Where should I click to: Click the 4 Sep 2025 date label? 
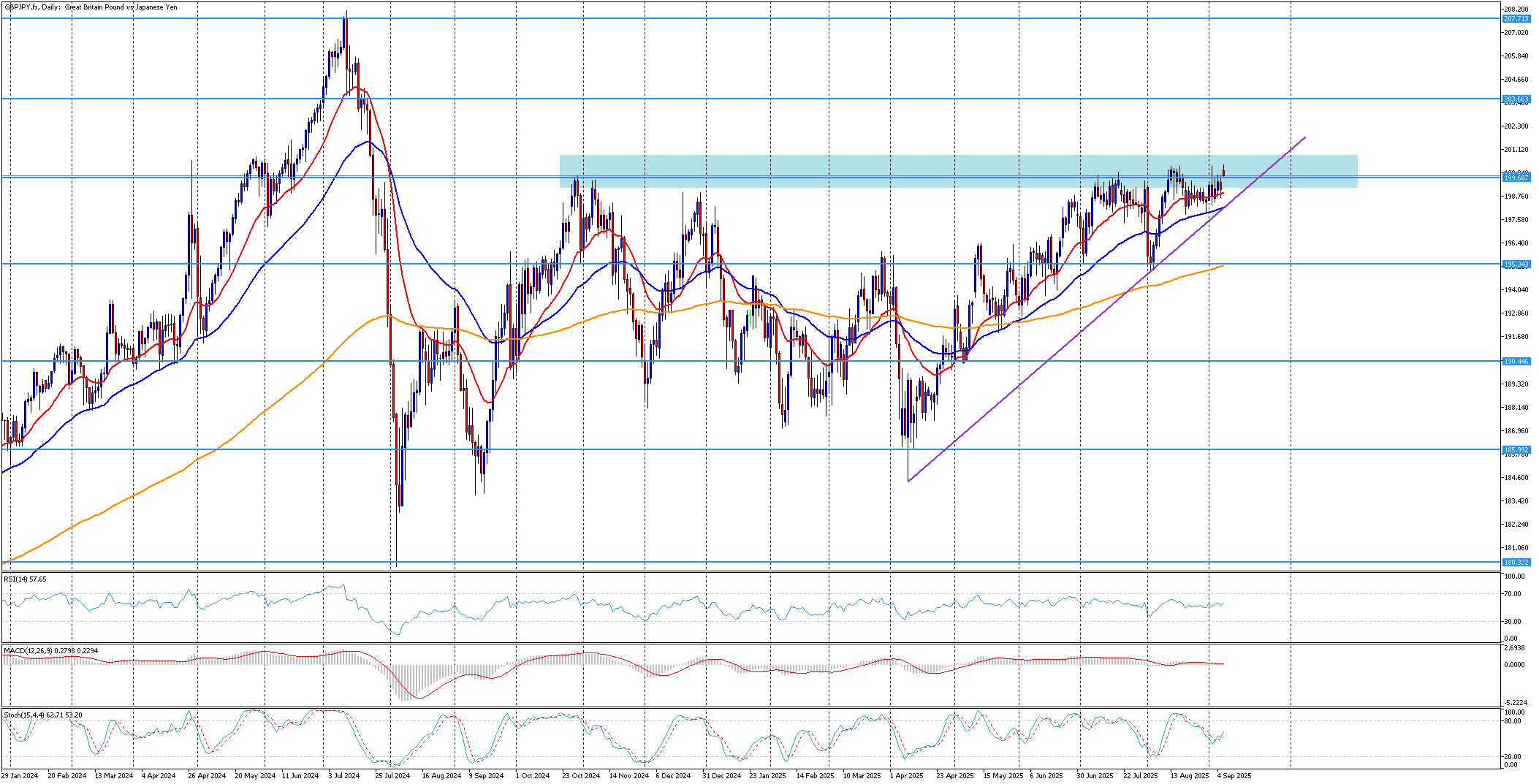coord(1234,776)
